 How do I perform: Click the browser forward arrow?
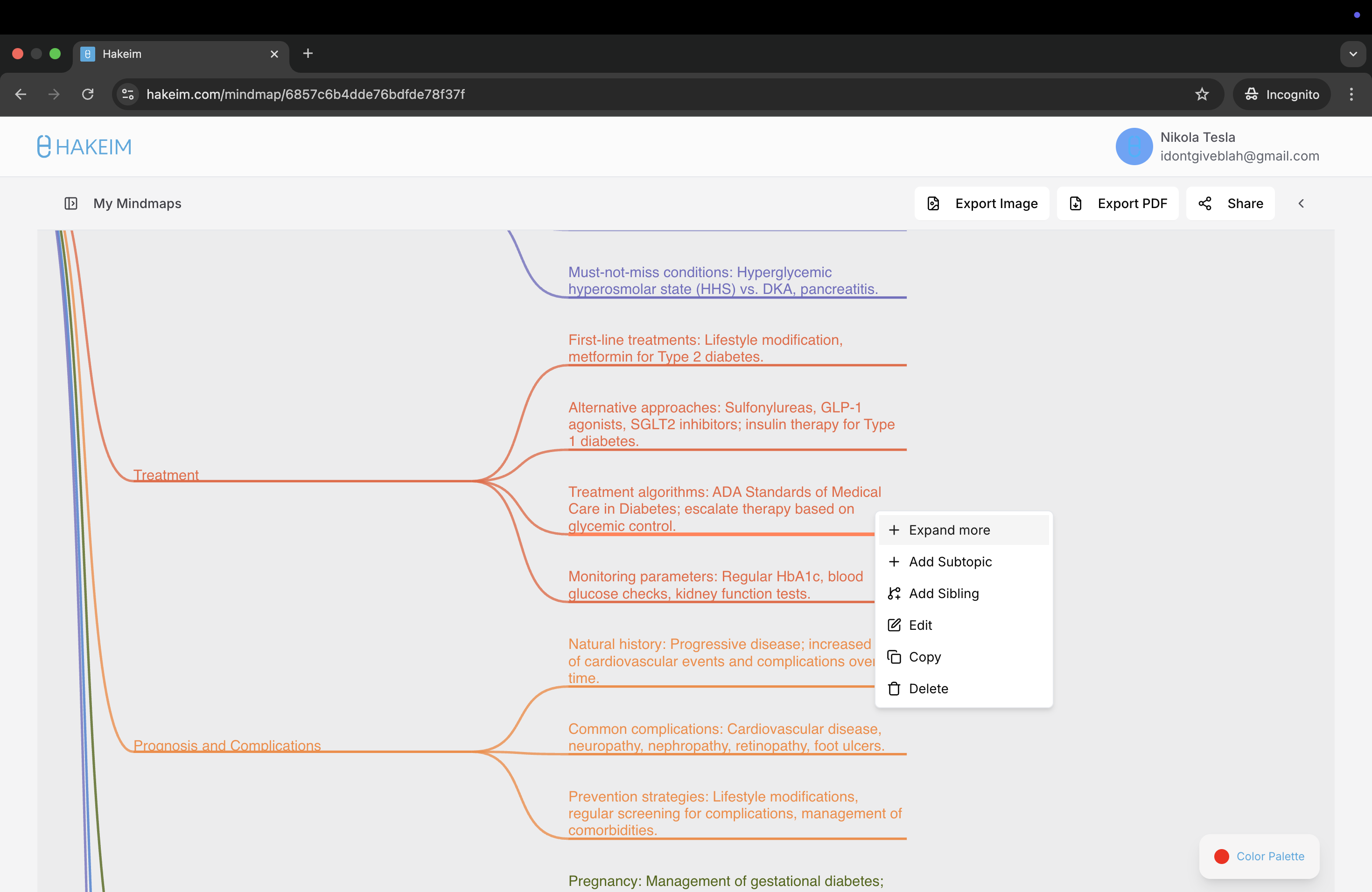54,95
